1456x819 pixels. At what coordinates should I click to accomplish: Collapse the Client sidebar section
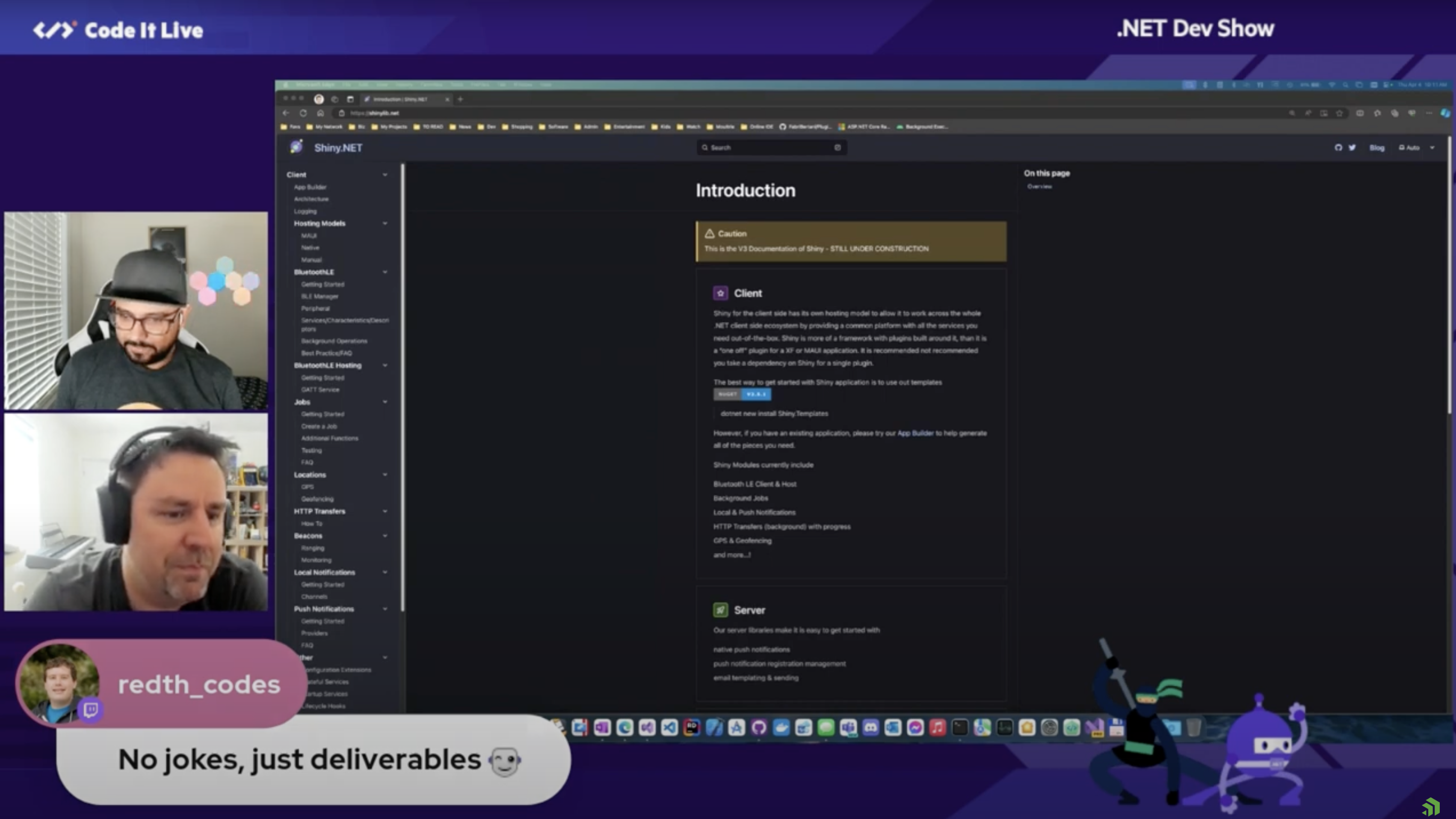point(385,175)
